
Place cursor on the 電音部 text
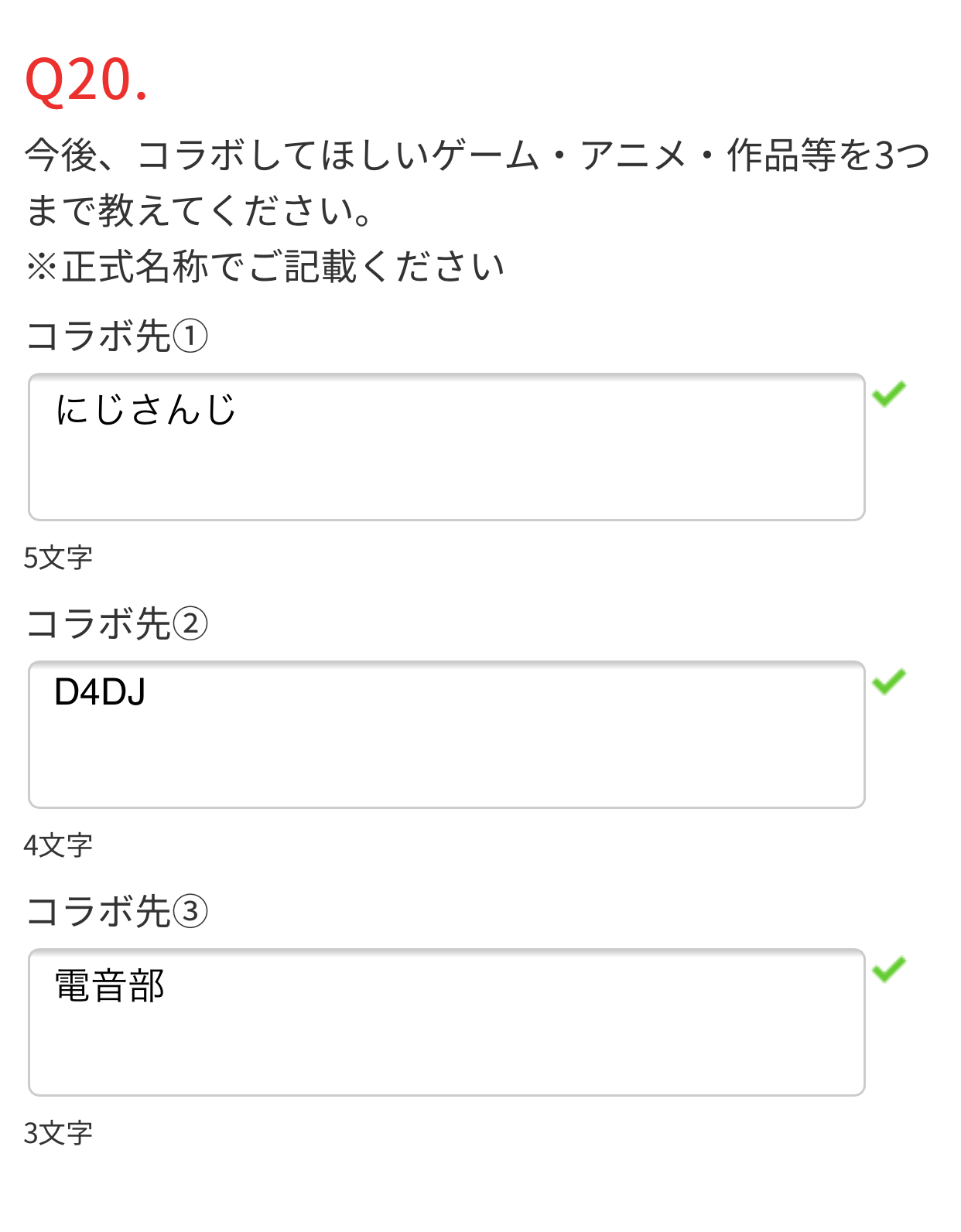point(110,986)
